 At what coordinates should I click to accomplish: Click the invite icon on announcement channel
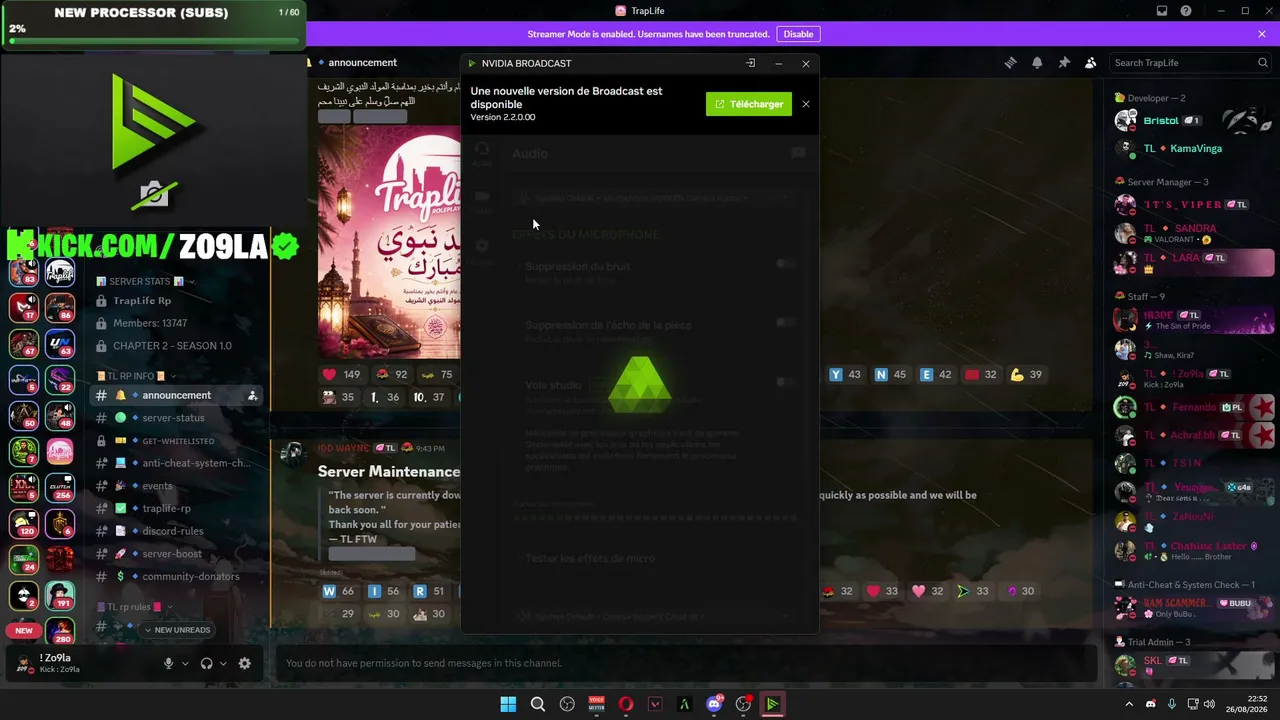[252, 396]
